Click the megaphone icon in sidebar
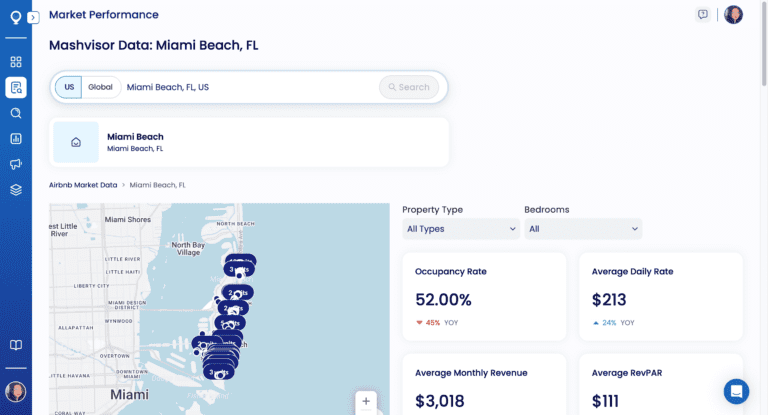 16,164
